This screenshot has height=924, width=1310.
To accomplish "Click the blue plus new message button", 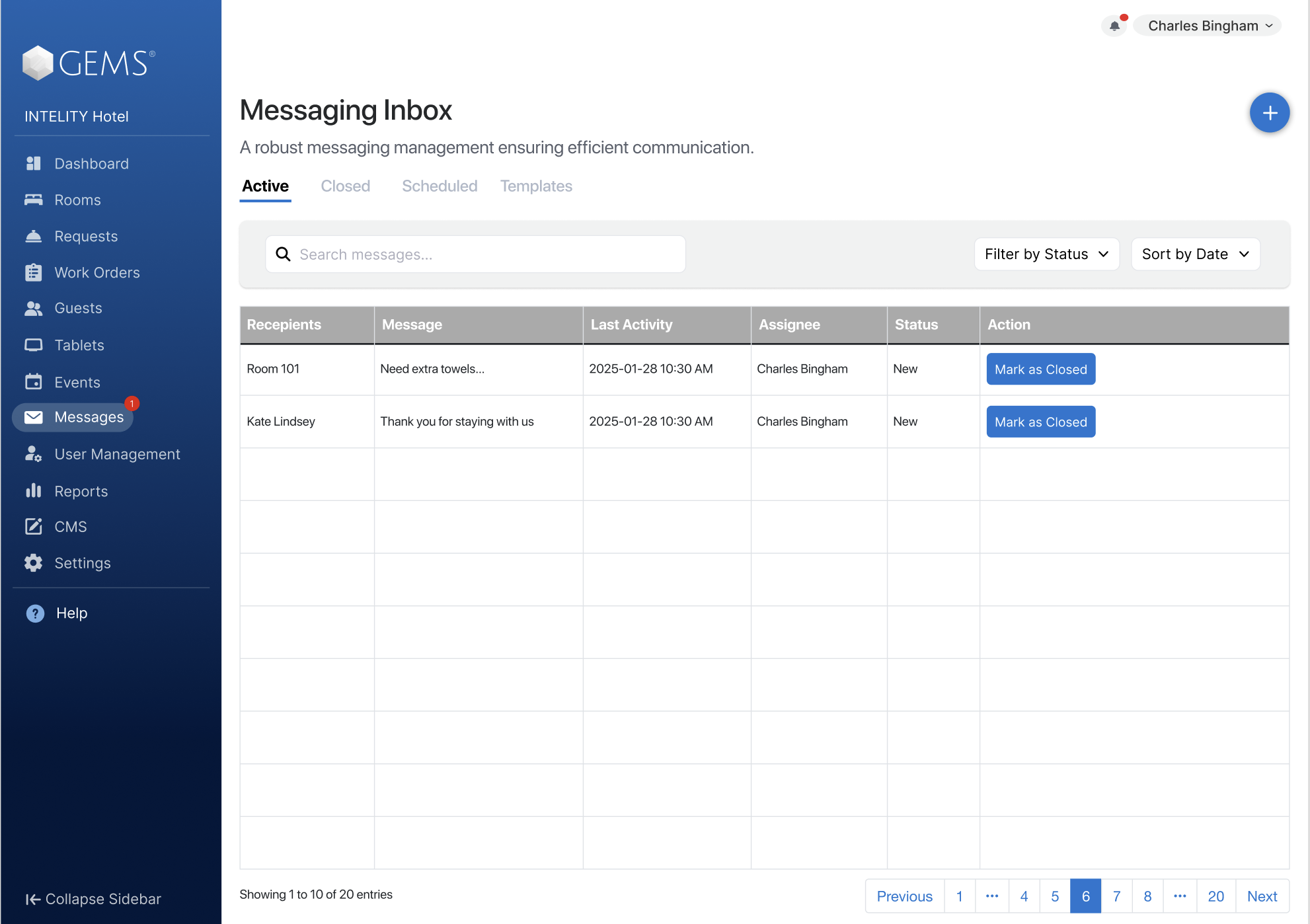I will pyautogui.click(x=1270, y=113).
